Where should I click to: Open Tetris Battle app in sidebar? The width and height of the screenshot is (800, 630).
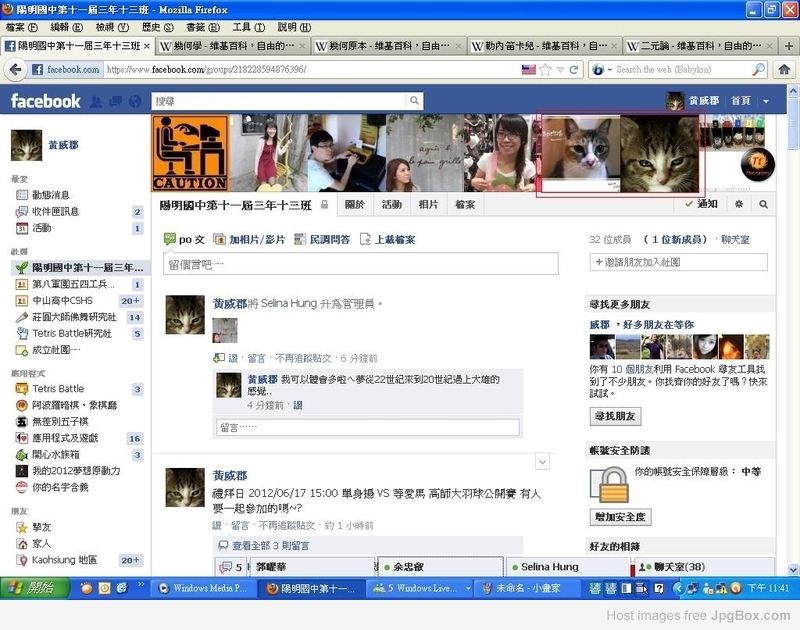coord(58,388)
